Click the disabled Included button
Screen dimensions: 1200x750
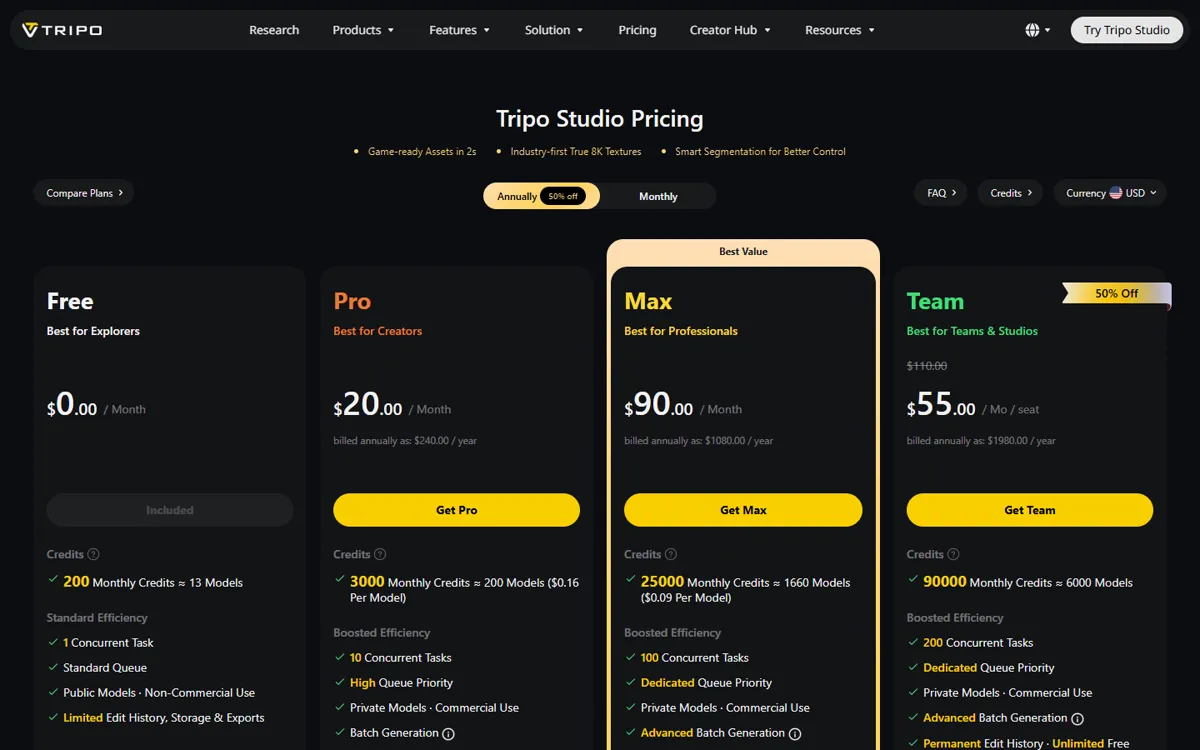pos(170,510)
